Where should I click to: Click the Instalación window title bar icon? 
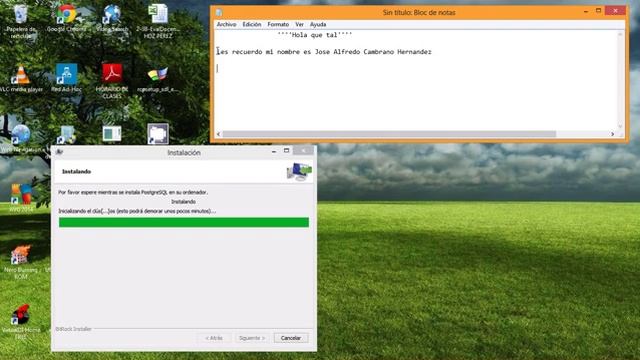point(60,152)
